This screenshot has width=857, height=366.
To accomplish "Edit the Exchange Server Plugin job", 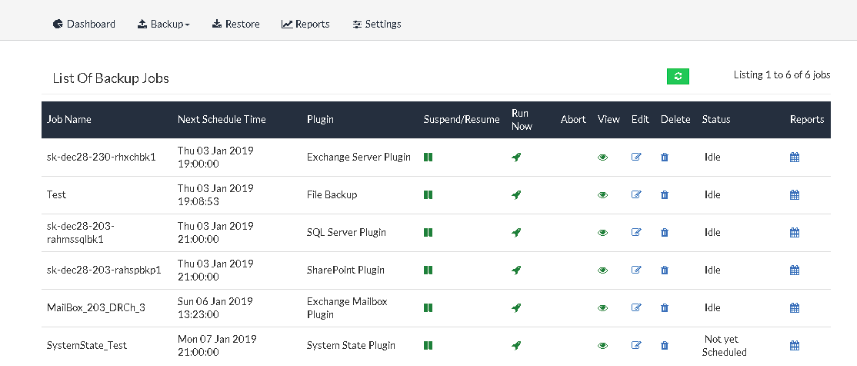I will [636, 157].
